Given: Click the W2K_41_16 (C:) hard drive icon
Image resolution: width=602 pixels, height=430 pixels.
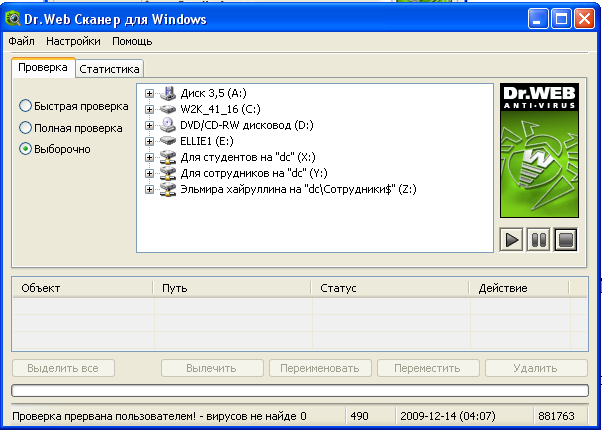Looking at the screenshot, I should (x=168, y=109).
